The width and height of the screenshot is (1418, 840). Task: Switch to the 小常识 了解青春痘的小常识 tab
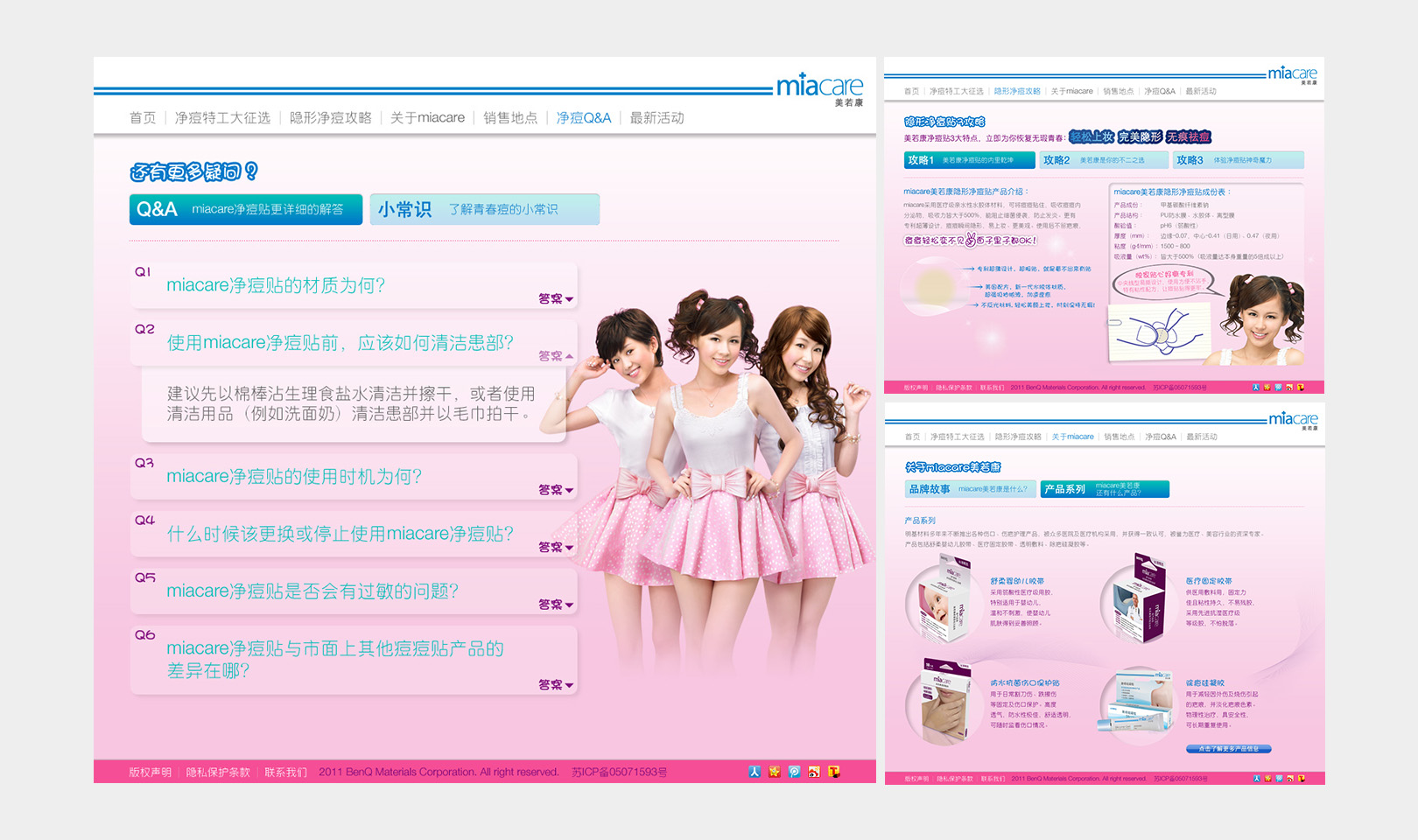click(485, 209)
